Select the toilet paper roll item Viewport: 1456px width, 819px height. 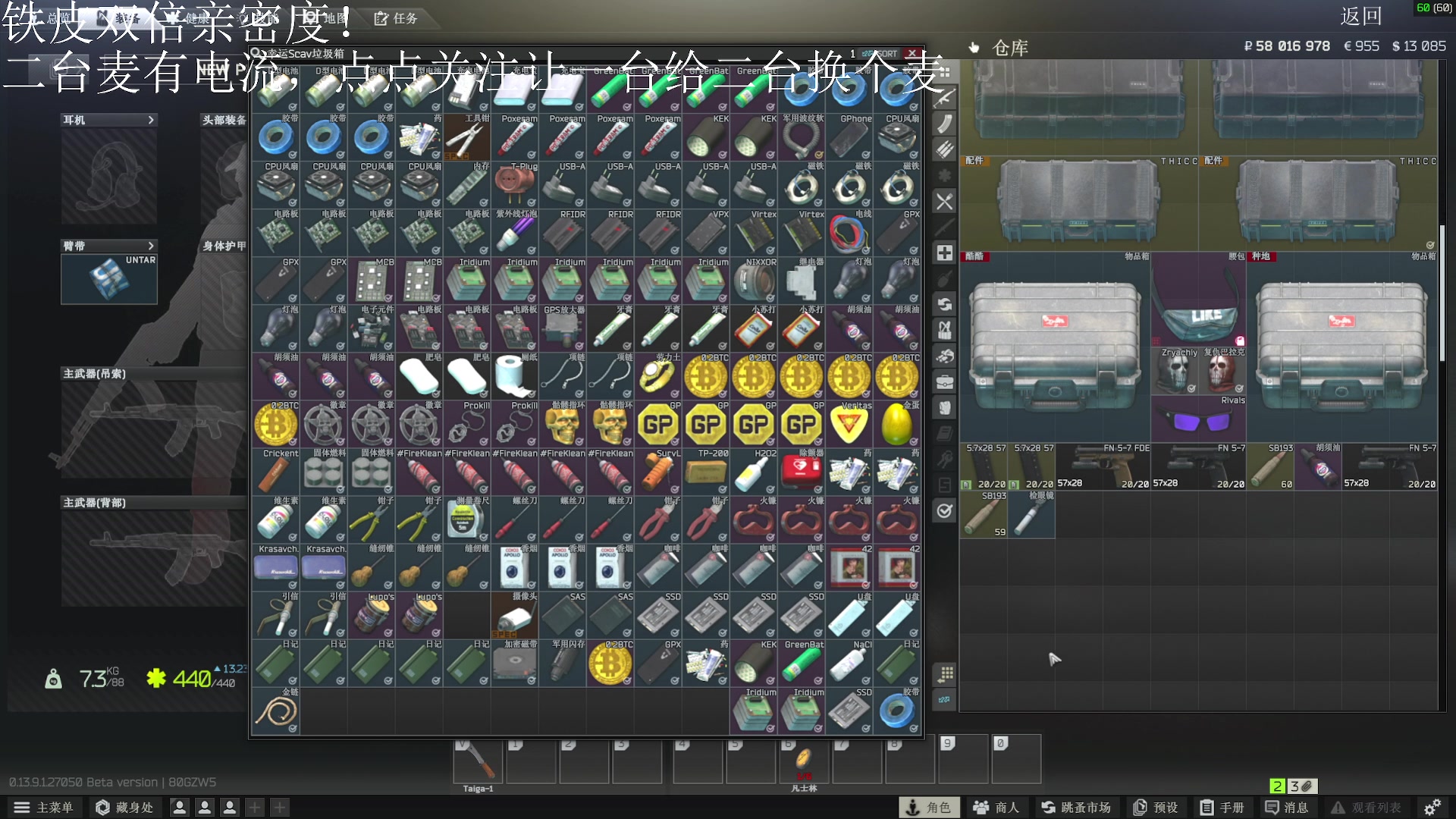(x=515, y=376)
